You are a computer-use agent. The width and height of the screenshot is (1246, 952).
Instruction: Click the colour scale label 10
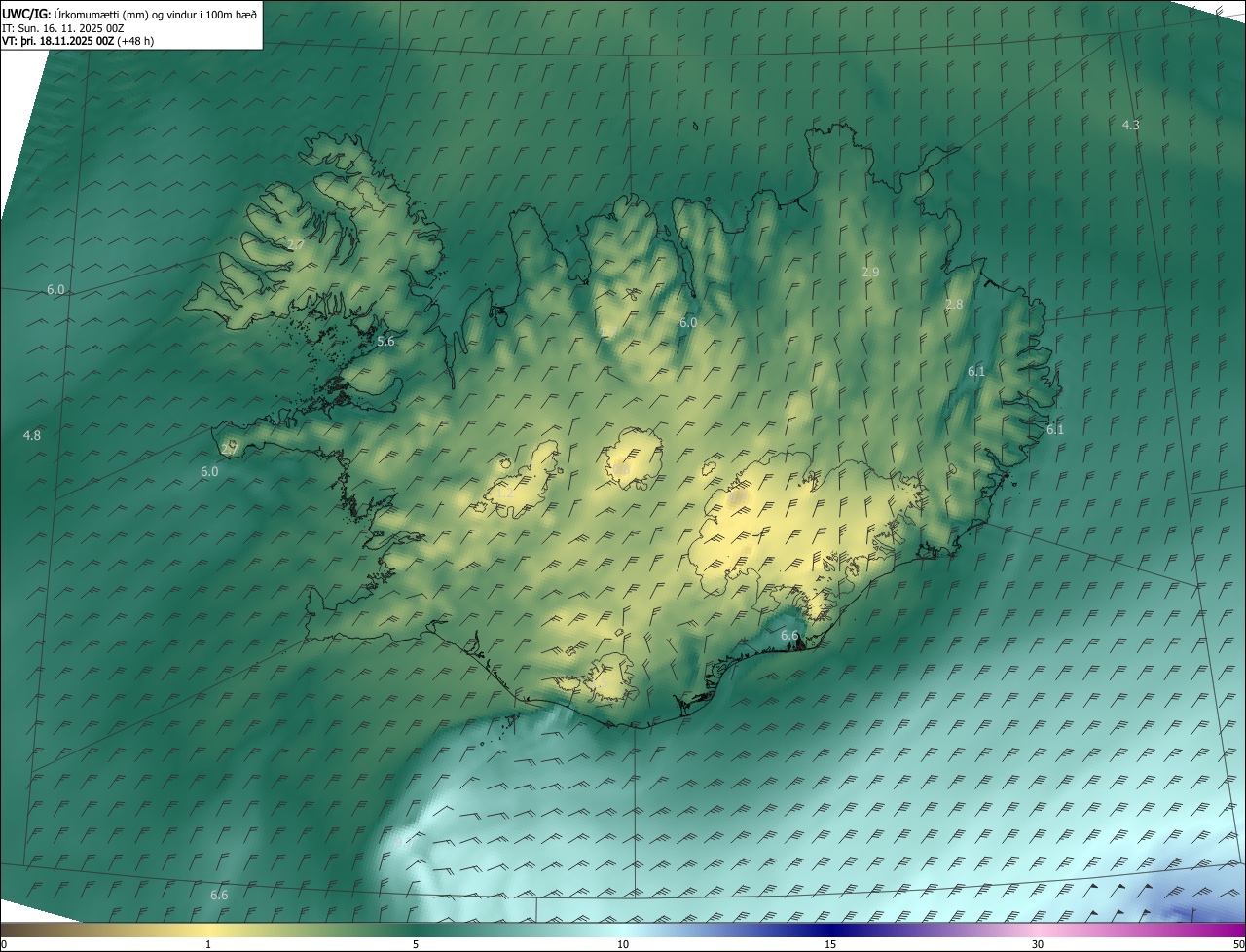click(623, 944)
